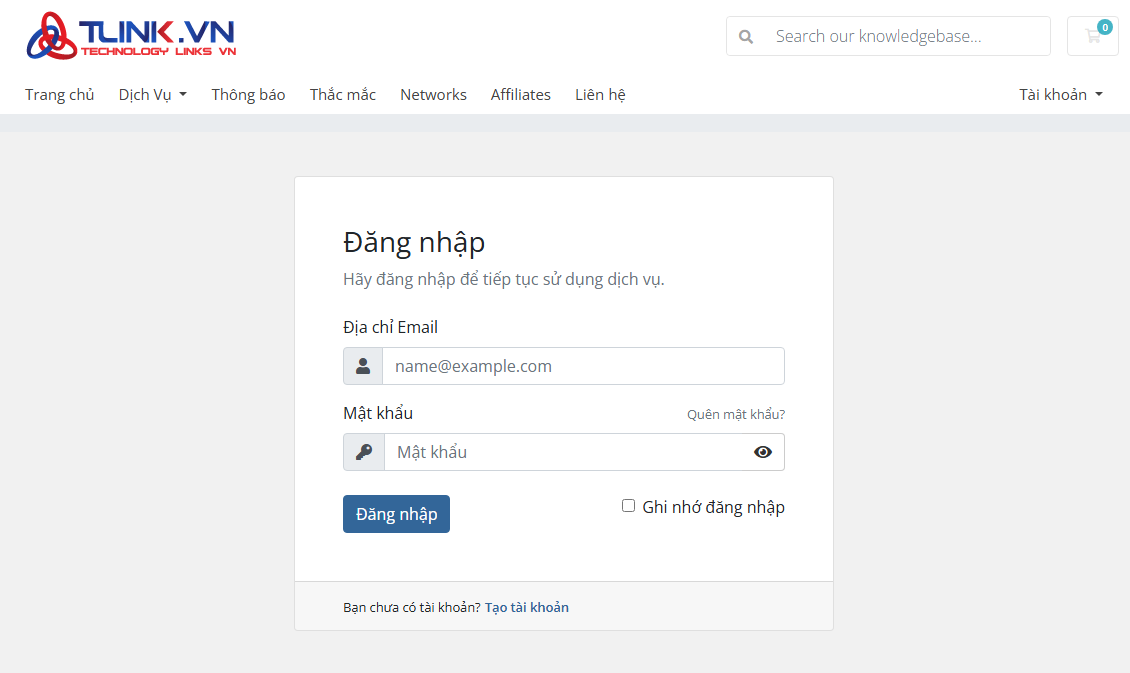Click the search magnifier icon
Screen dimensions: 1130x673
746,37
